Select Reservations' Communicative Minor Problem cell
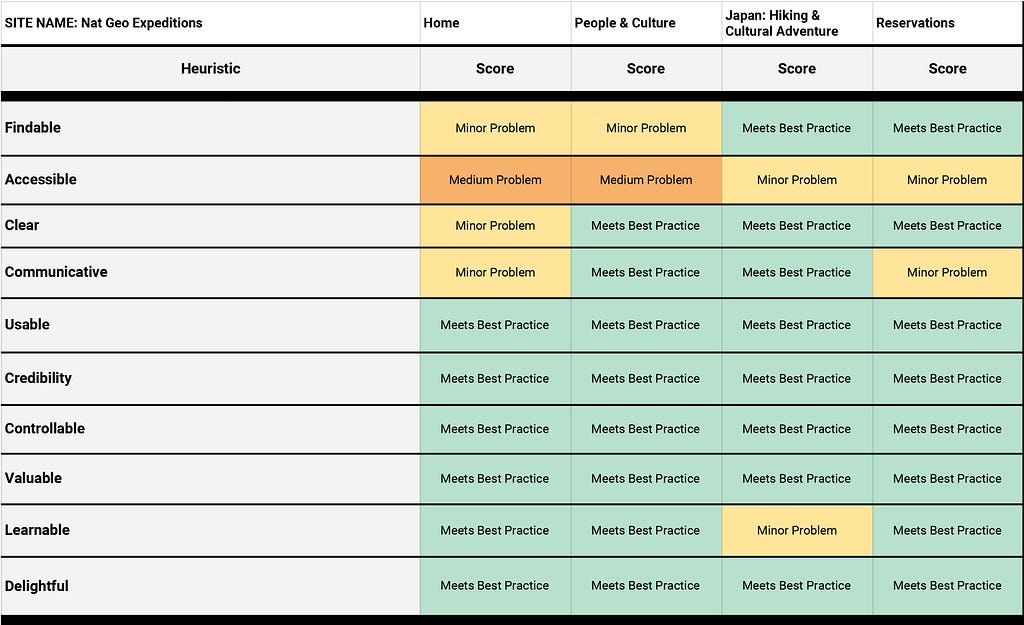Screen dimensions: 1024x625 [x=947, y=272]
